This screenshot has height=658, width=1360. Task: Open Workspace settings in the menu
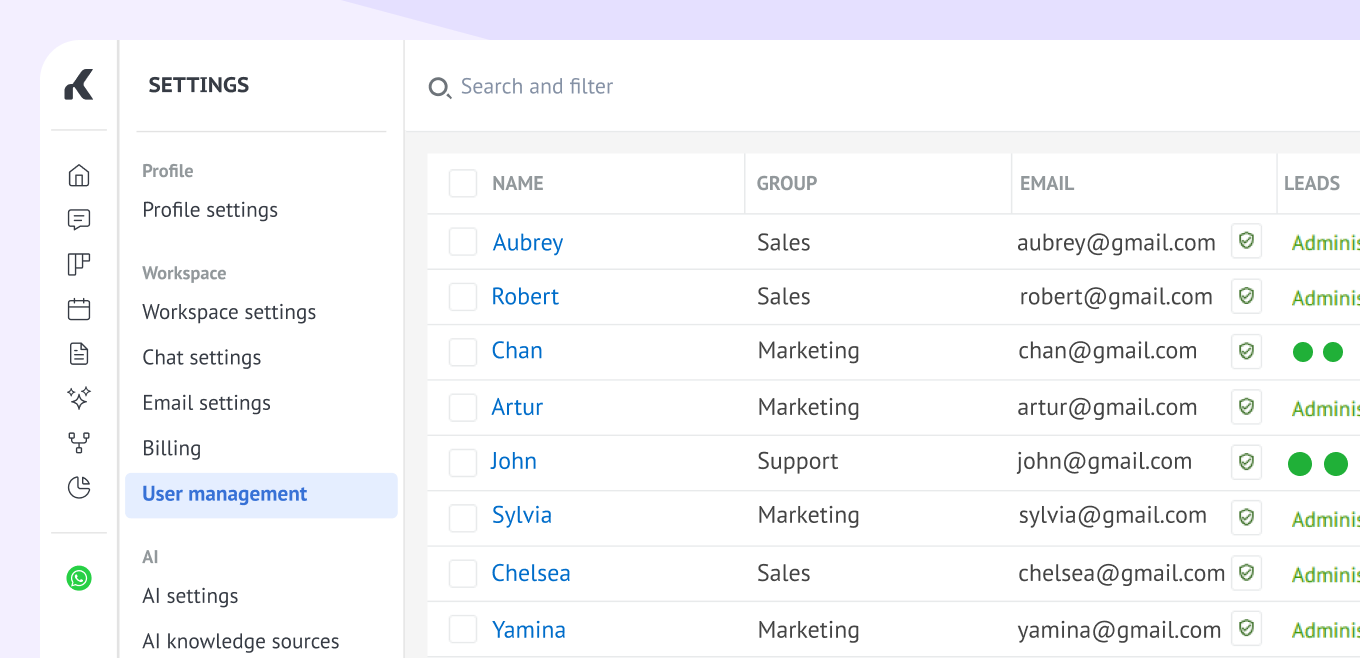coord(229,312)
